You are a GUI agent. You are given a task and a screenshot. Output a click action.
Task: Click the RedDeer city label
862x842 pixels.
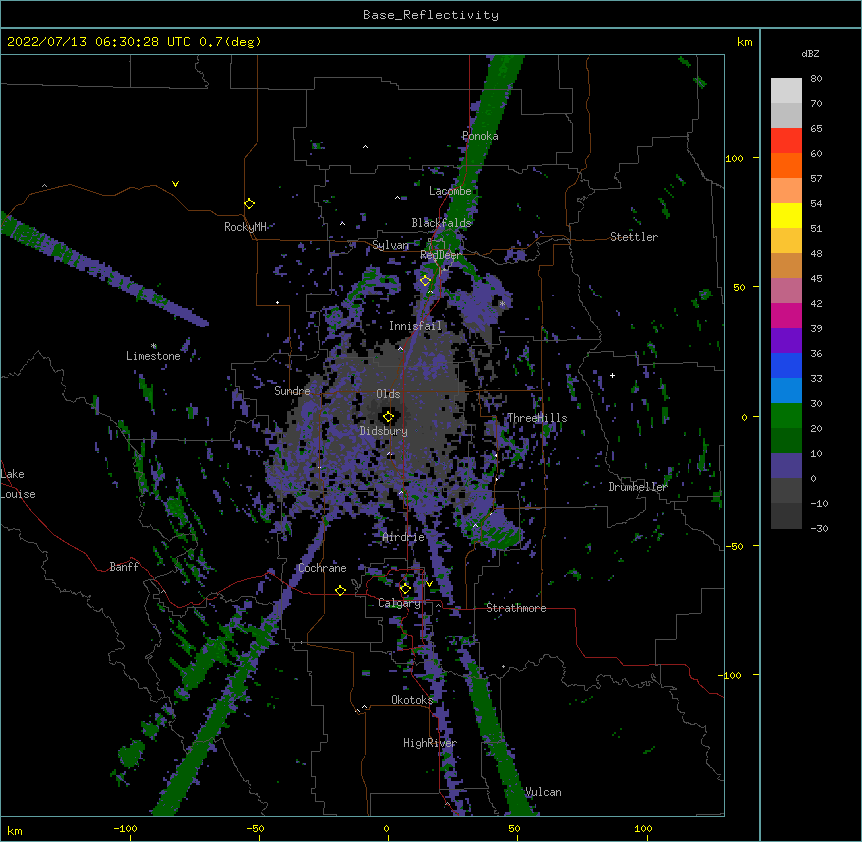pyautogui.click(x=440, y=255)
